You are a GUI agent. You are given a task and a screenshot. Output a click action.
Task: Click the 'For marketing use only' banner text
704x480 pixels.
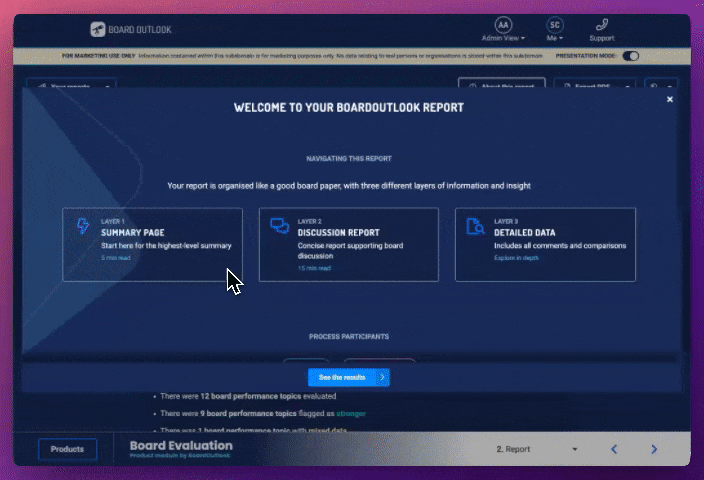pos(98,56)
